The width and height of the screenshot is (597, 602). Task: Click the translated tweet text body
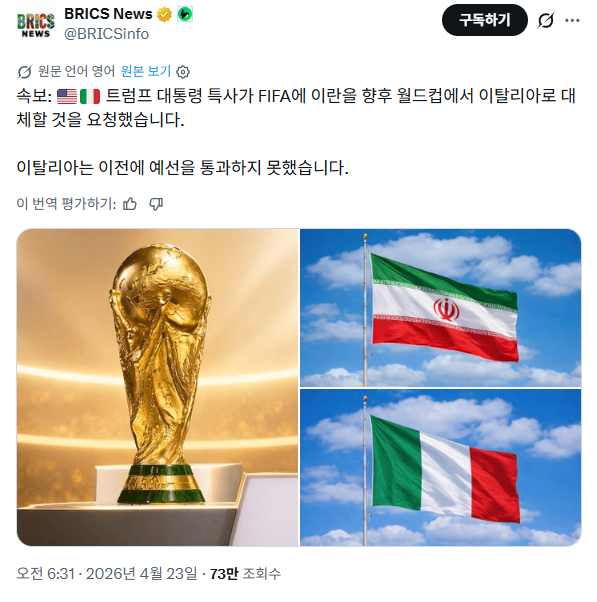pyautogui.click(x=296, y=132)
